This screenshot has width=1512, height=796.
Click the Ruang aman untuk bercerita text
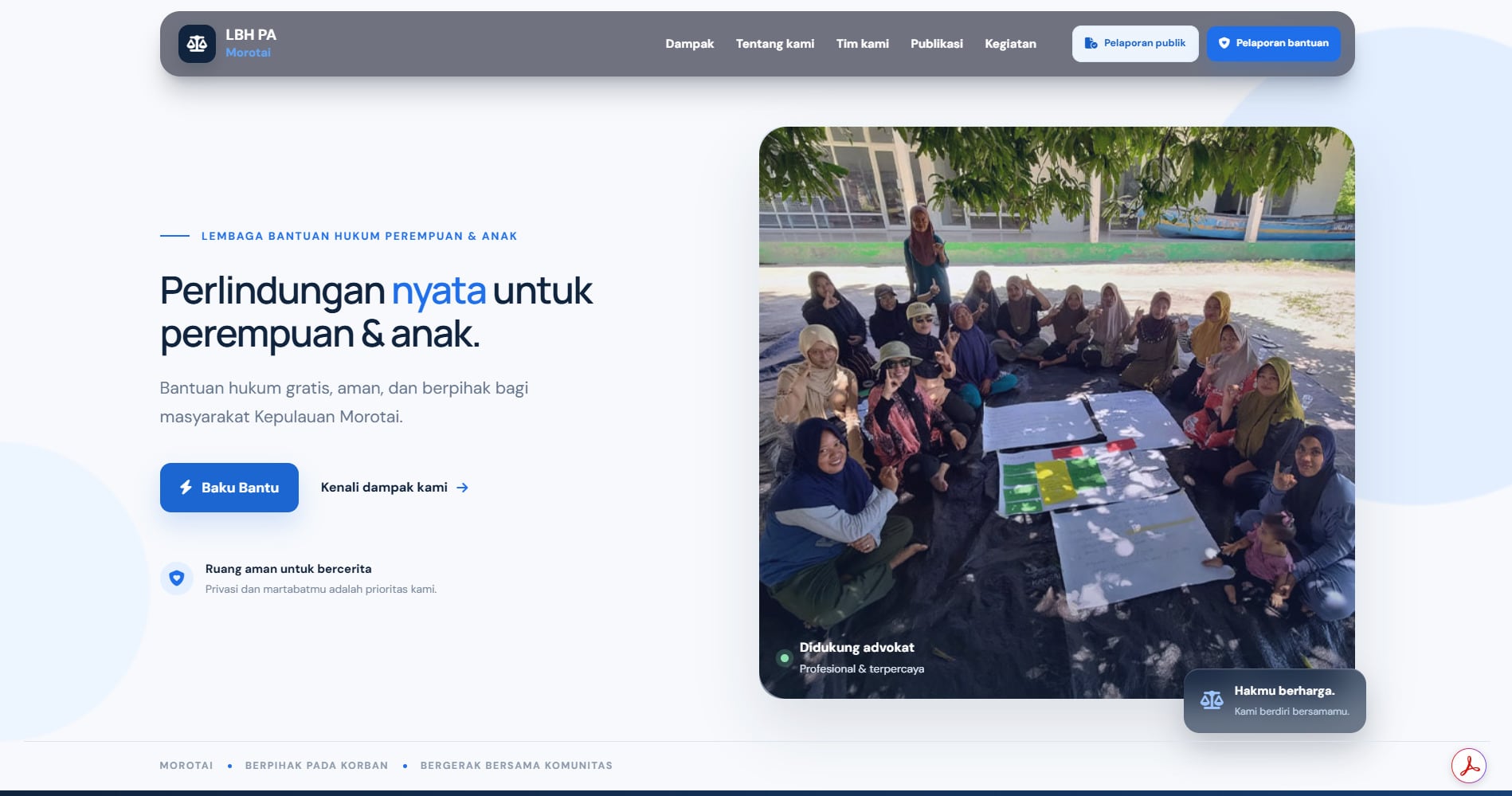point(288,569)
